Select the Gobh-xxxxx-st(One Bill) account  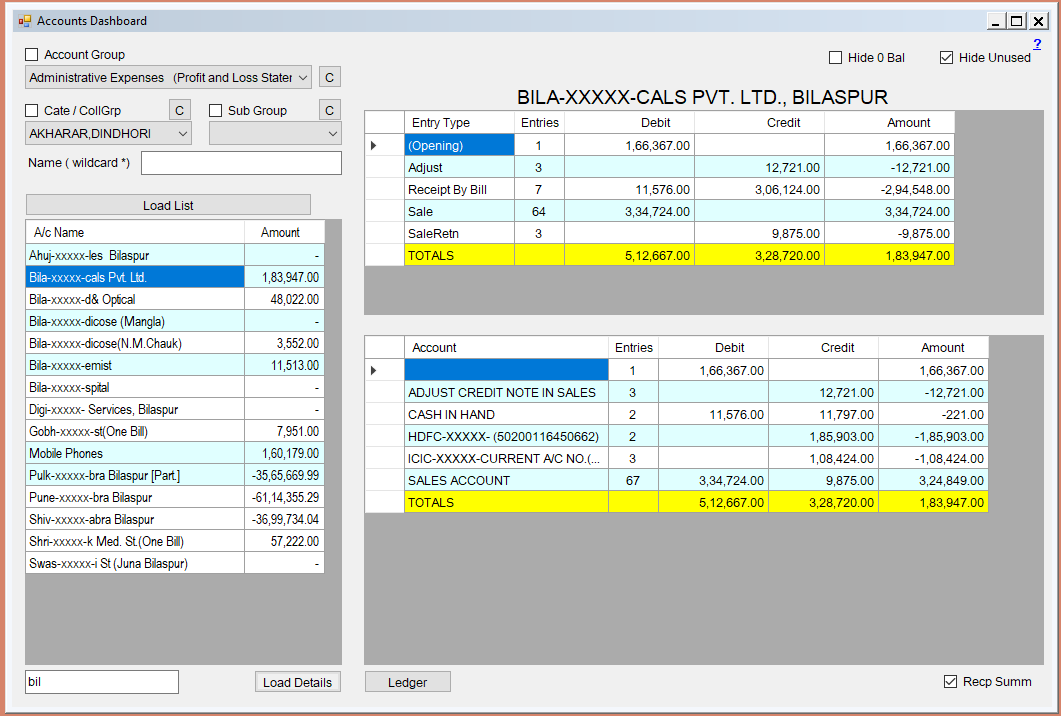click(x=175, y=431)
